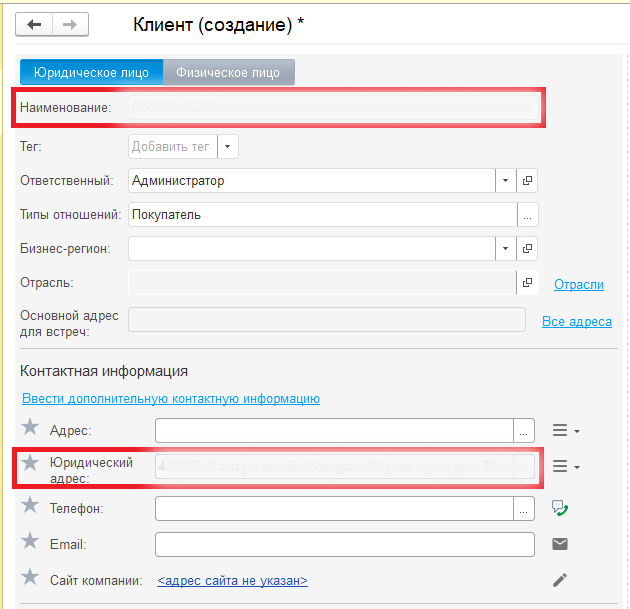Viewport: 630px width, 609px height.
Task: Open the Ответственный record via its open icon
Action: (528, 181)
